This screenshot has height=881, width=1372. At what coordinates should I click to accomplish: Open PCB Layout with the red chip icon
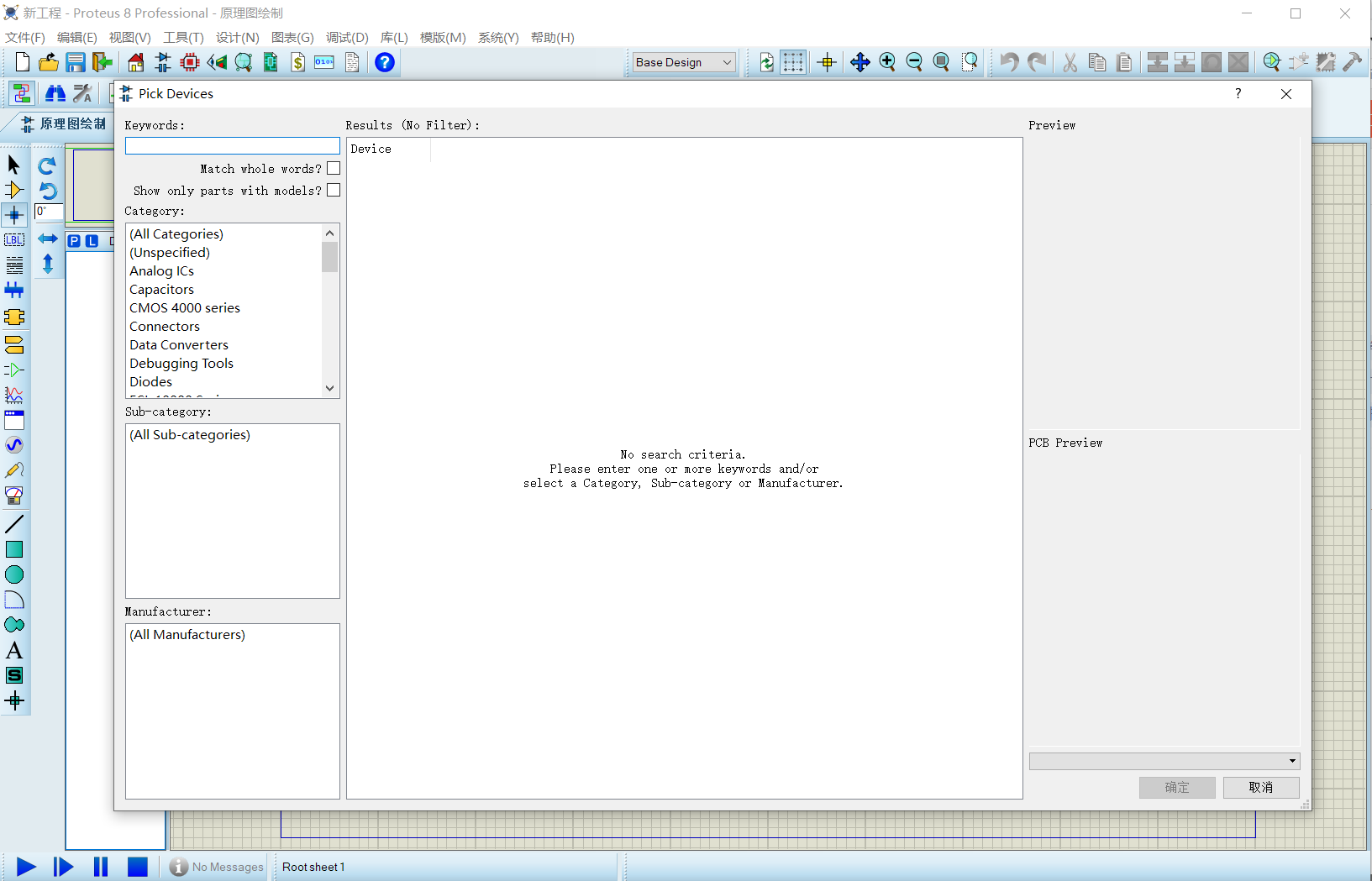(x=190, y=62)
